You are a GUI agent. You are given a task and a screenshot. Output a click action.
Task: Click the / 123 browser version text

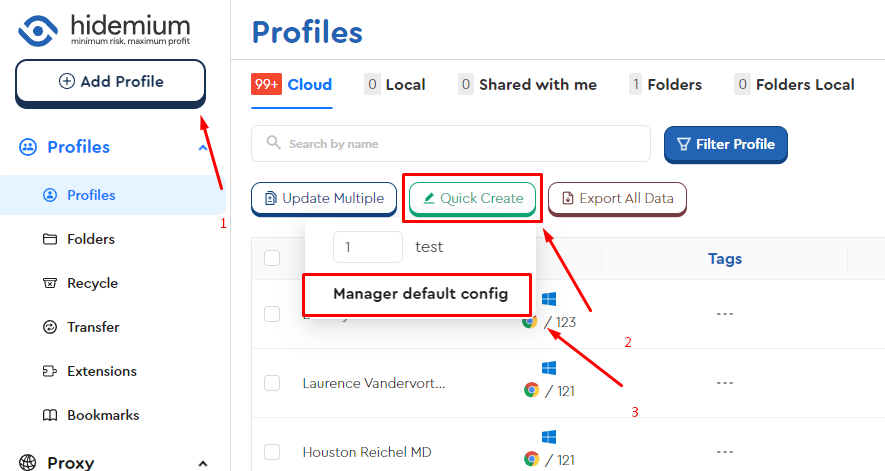[x=560, y=322]
